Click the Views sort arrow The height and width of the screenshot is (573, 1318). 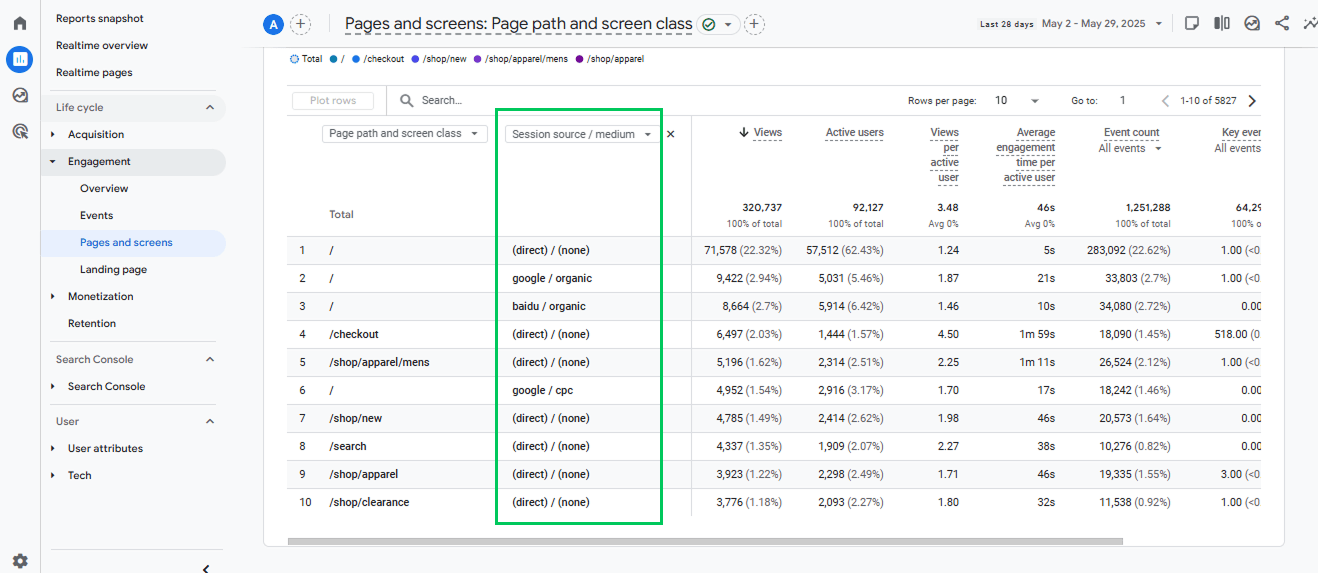click(x=744, y=132)
